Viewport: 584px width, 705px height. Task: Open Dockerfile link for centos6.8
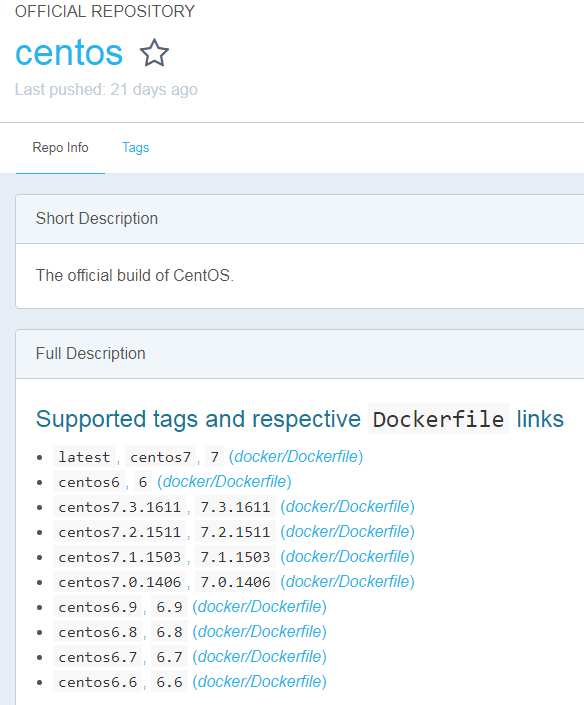[259, 632]
